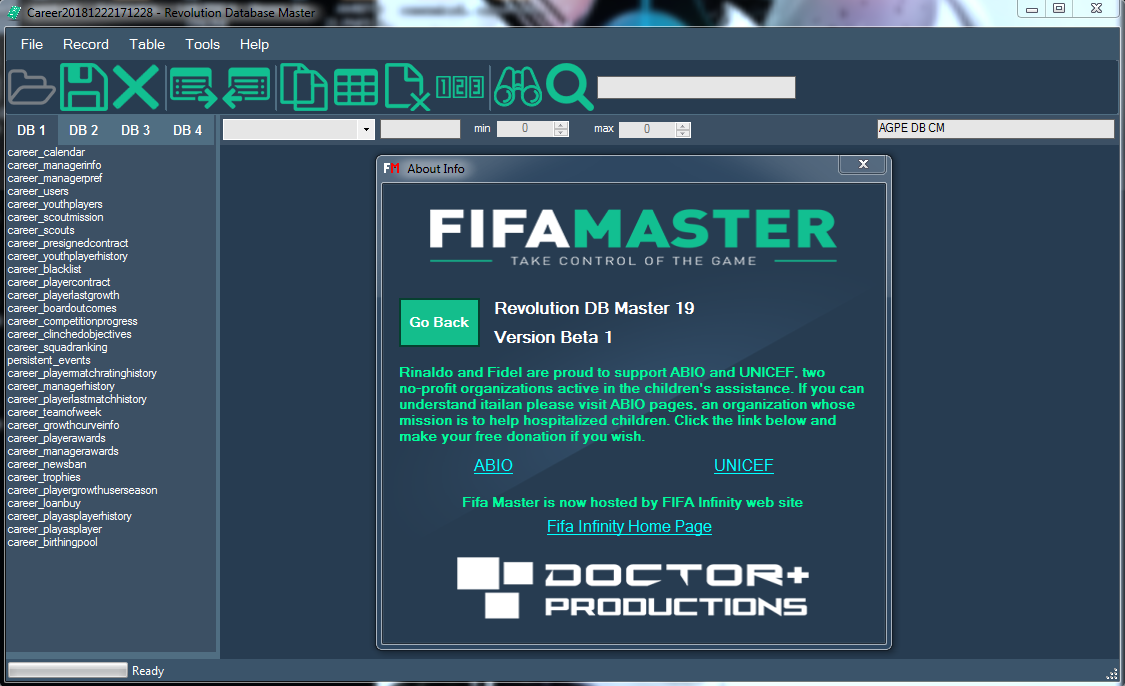This screenshot has height=686, width=1125.
Task: Click the 123 numbering toolbar icon
Action: tap(460, 87)
